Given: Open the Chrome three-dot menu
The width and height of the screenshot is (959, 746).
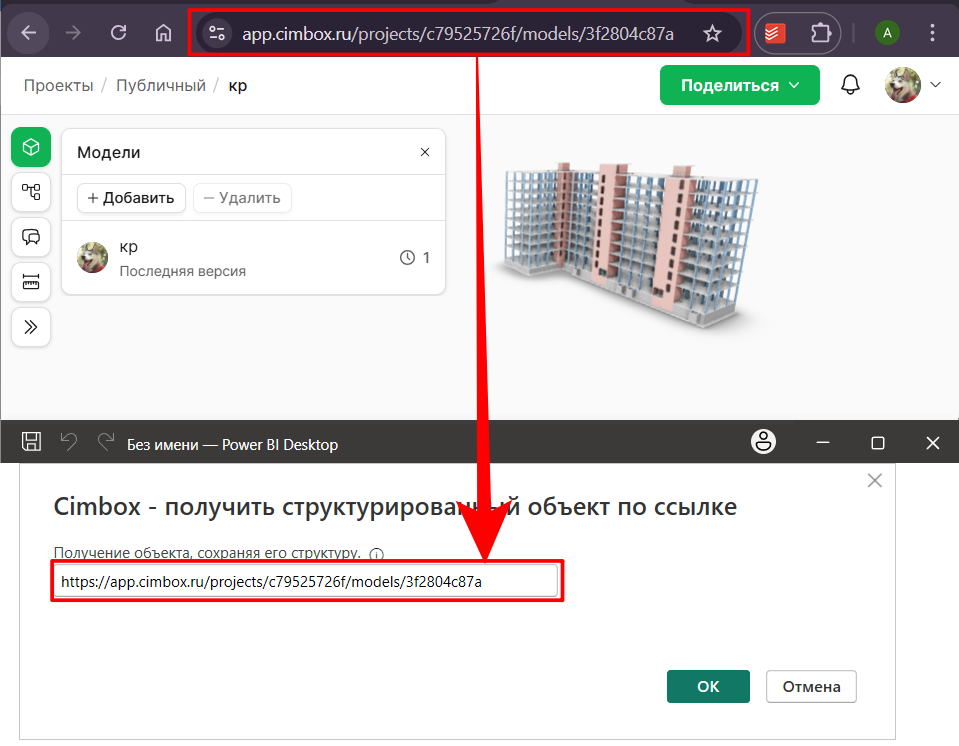Looking at the screenshot, I should tap(932, 33).
